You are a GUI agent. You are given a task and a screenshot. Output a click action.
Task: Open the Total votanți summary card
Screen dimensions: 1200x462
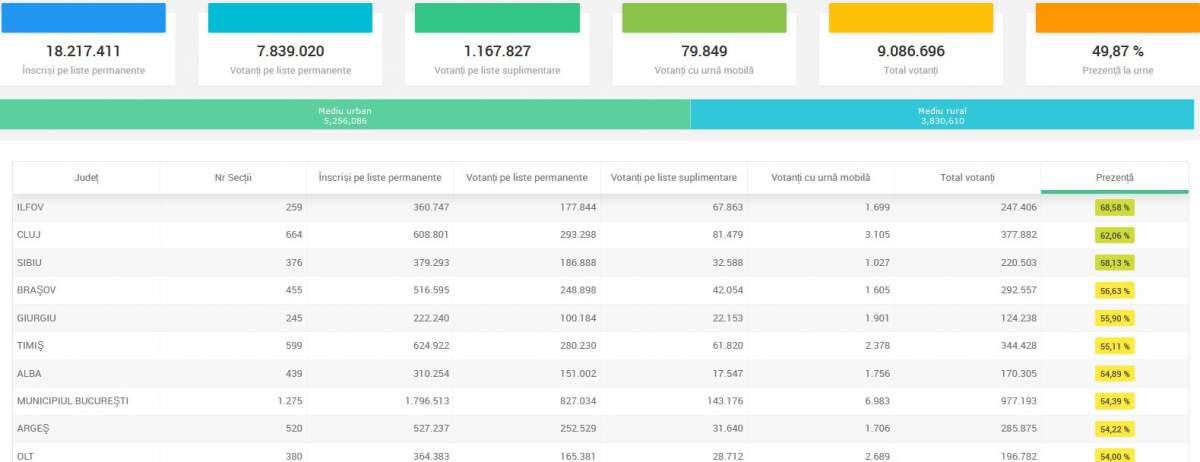pos(911,45)
